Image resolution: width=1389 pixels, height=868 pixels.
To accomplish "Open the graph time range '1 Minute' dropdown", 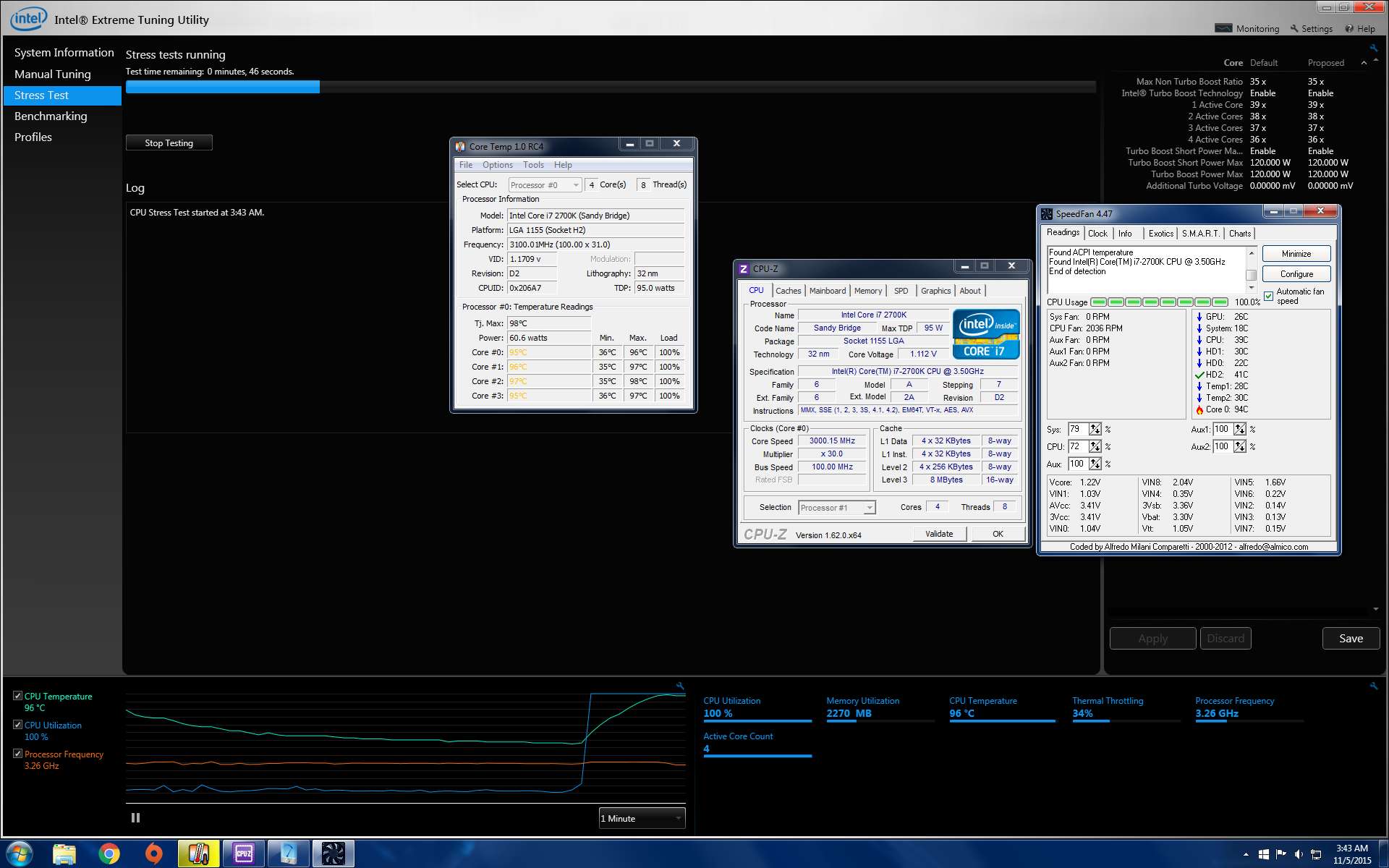I will point(642,818).
